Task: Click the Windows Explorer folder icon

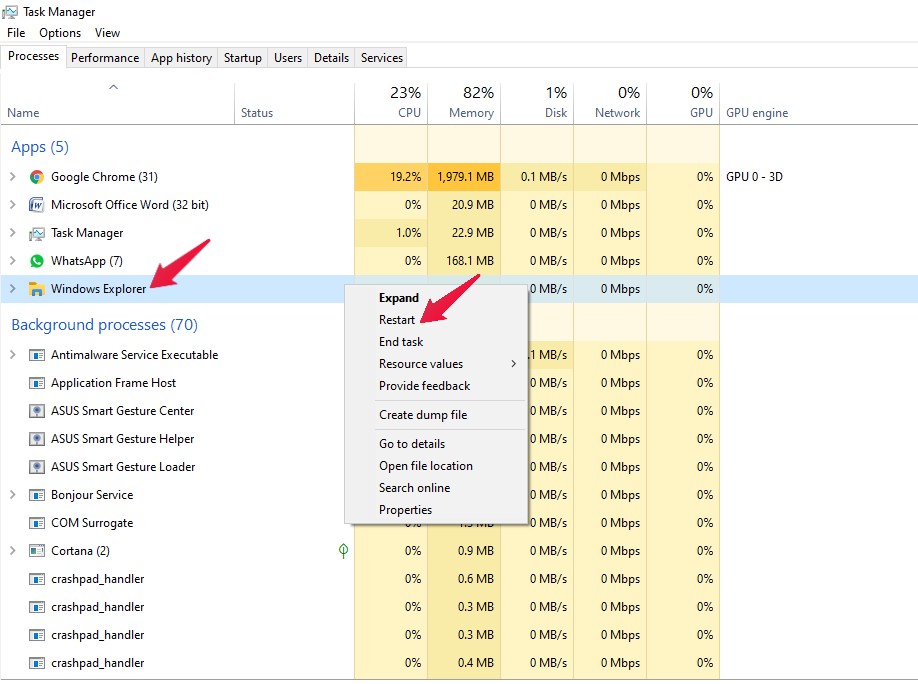Action: tap(37, 289)
